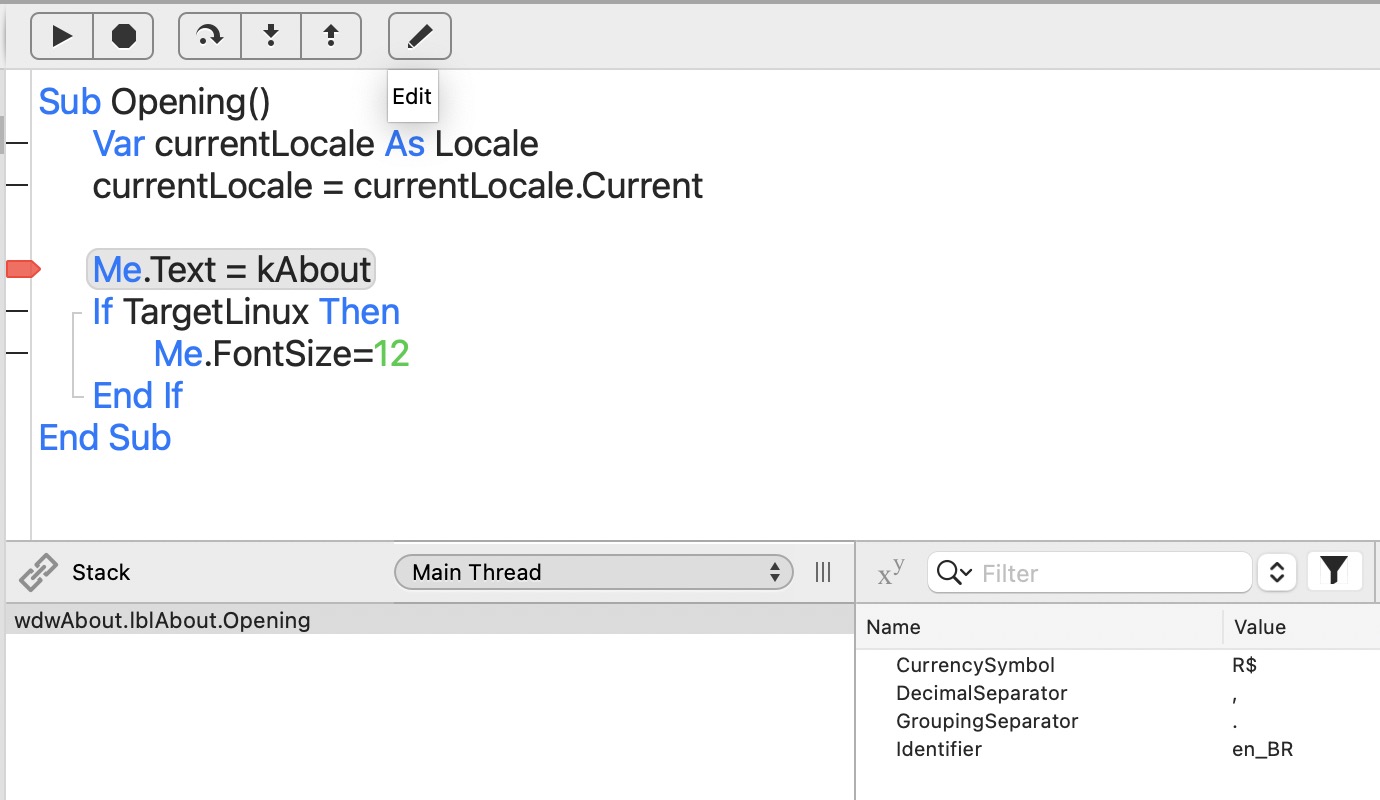This screenshot has height=800, width=1380.
Task: Step over the current line
Action: tap(210, 37)
